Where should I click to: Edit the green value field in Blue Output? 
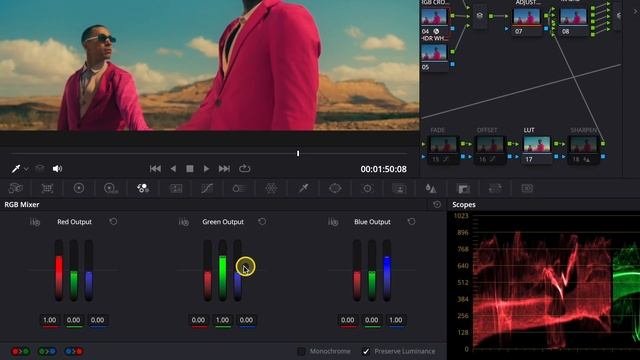click(371, 320)
